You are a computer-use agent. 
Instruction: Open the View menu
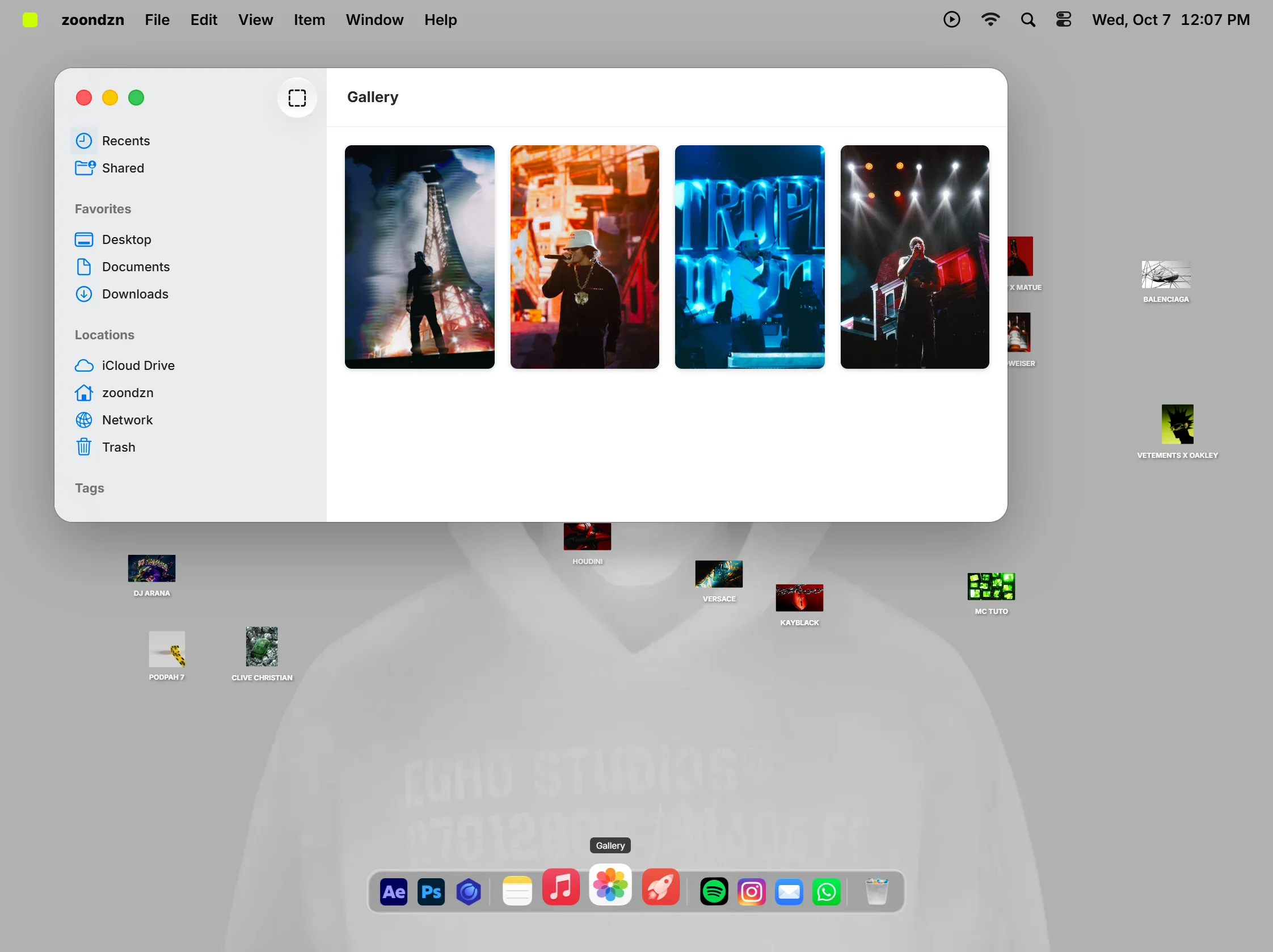pyautogui.click(x=255, y=19)
